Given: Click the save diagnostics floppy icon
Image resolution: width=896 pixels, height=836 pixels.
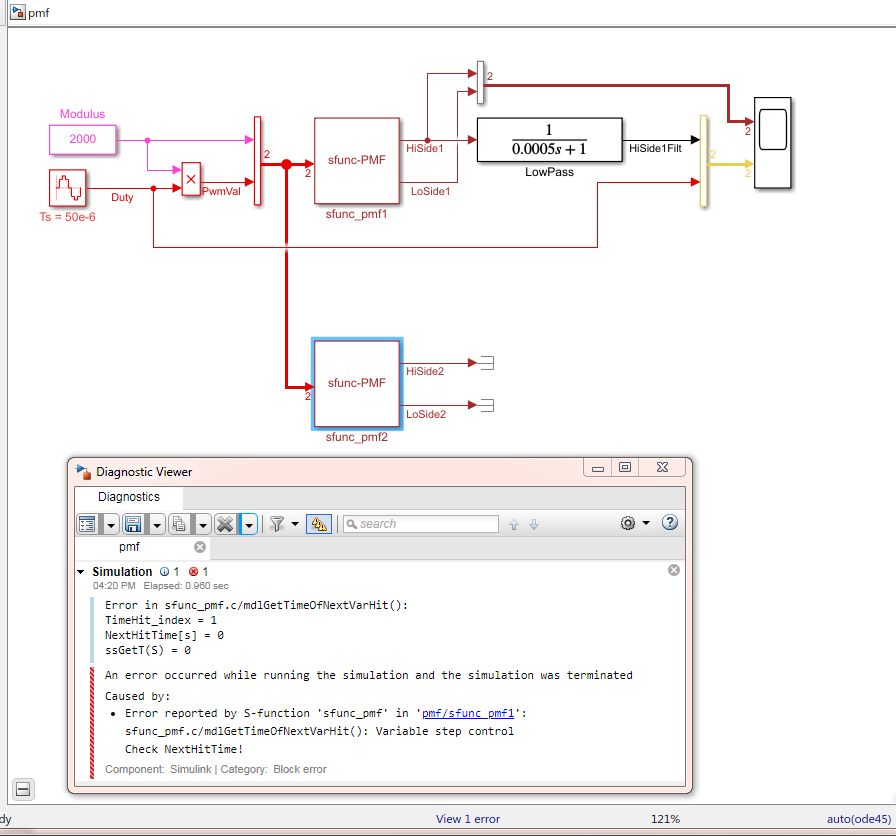Looking at the screenshot, I should pos(133,524).
